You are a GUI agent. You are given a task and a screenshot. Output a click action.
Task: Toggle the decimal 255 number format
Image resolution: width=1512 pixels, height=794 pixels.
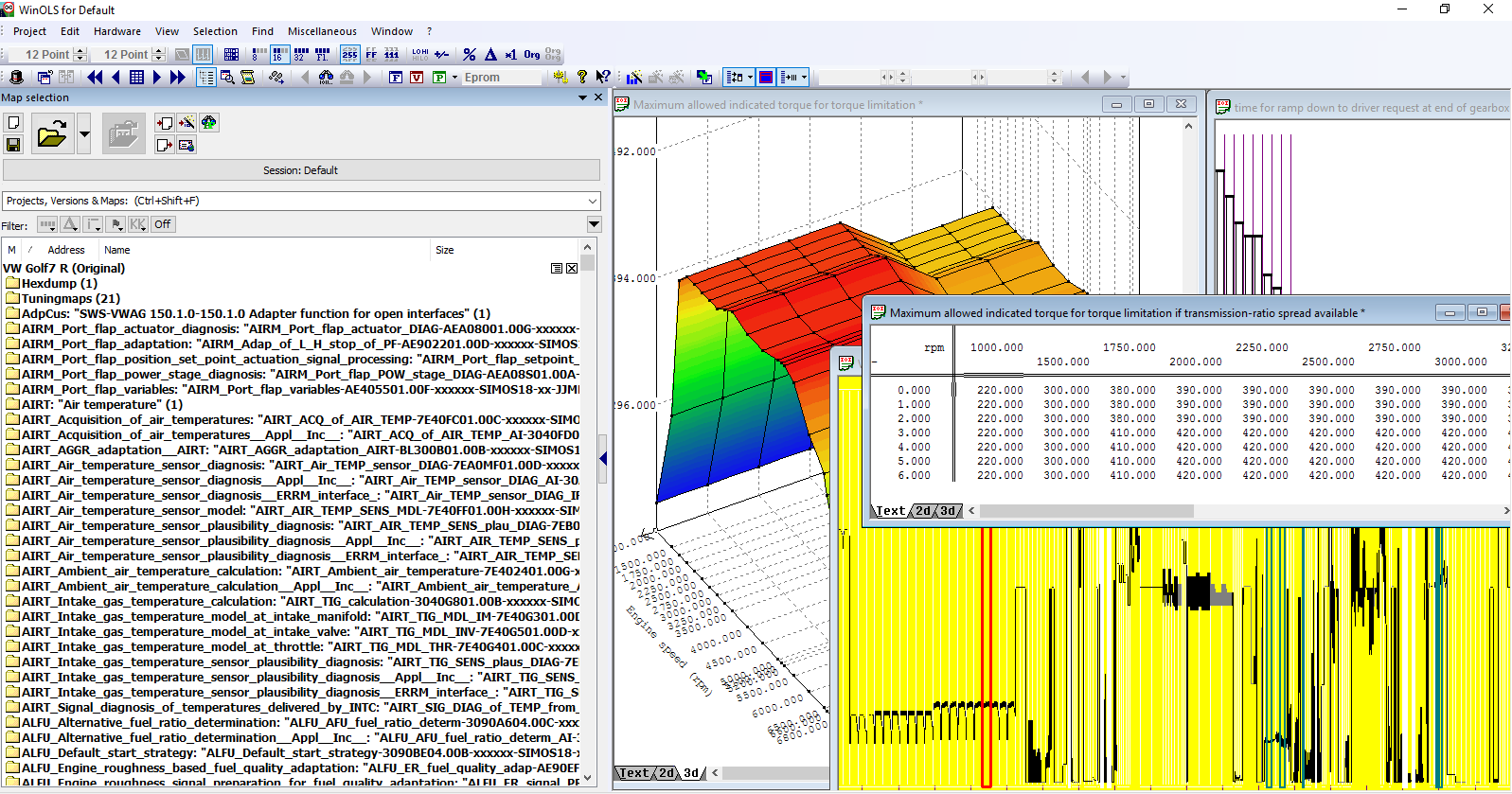point(349,55)
